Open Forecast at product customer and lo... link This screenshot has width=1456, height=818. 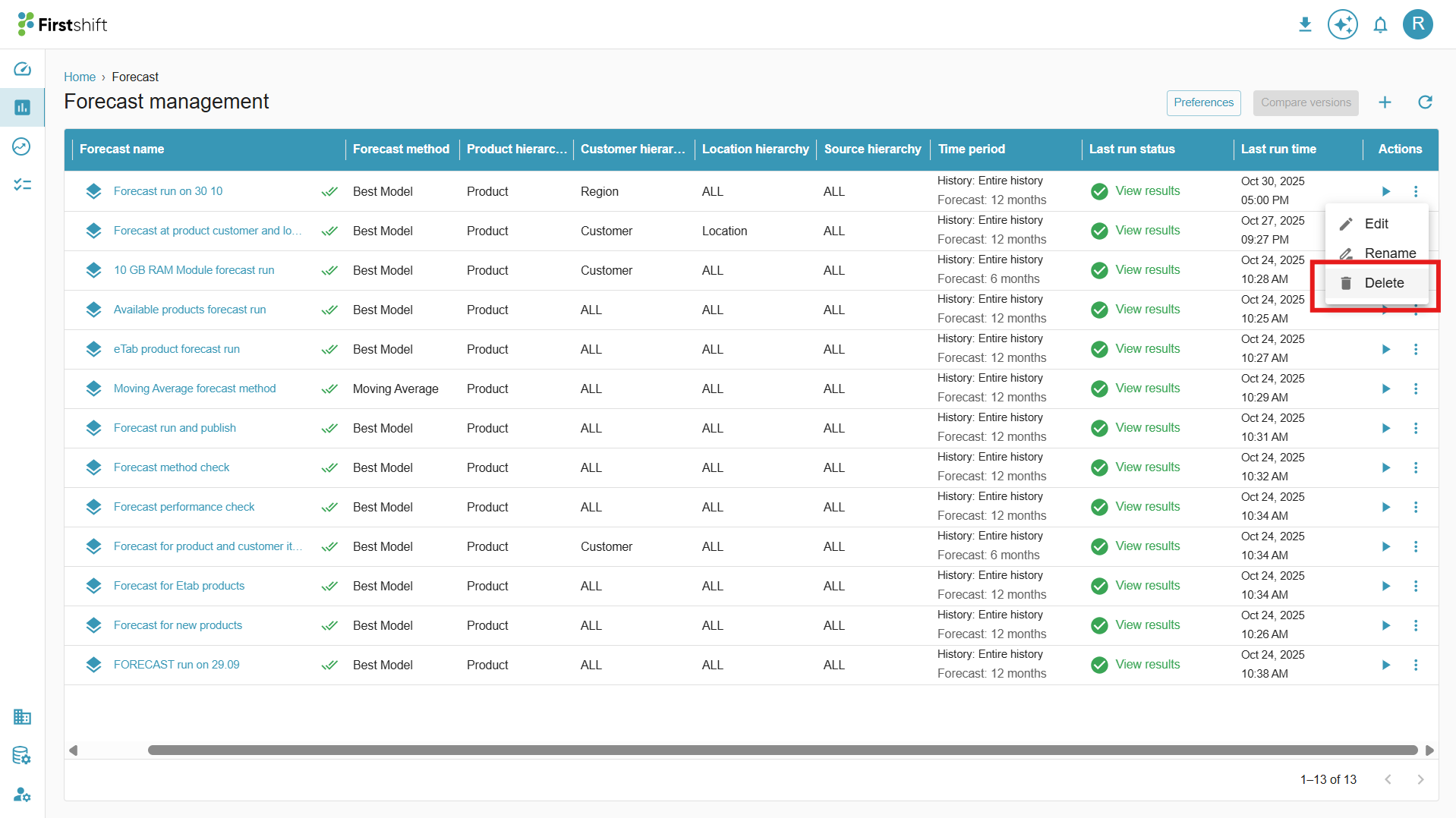(x=207, y=231)
